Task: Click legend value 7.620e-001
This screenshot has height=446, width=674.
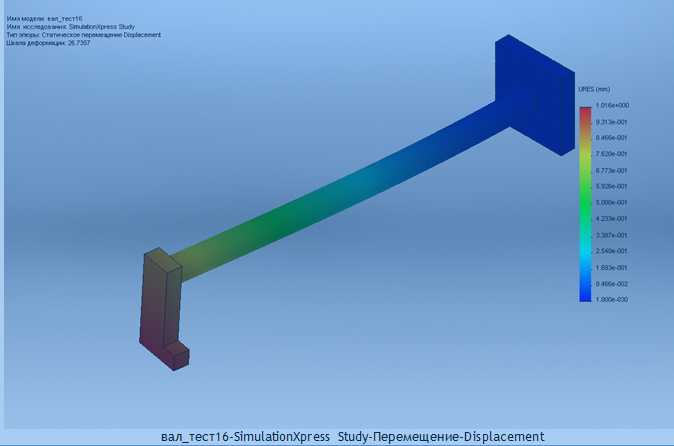Action: point(611,154)
